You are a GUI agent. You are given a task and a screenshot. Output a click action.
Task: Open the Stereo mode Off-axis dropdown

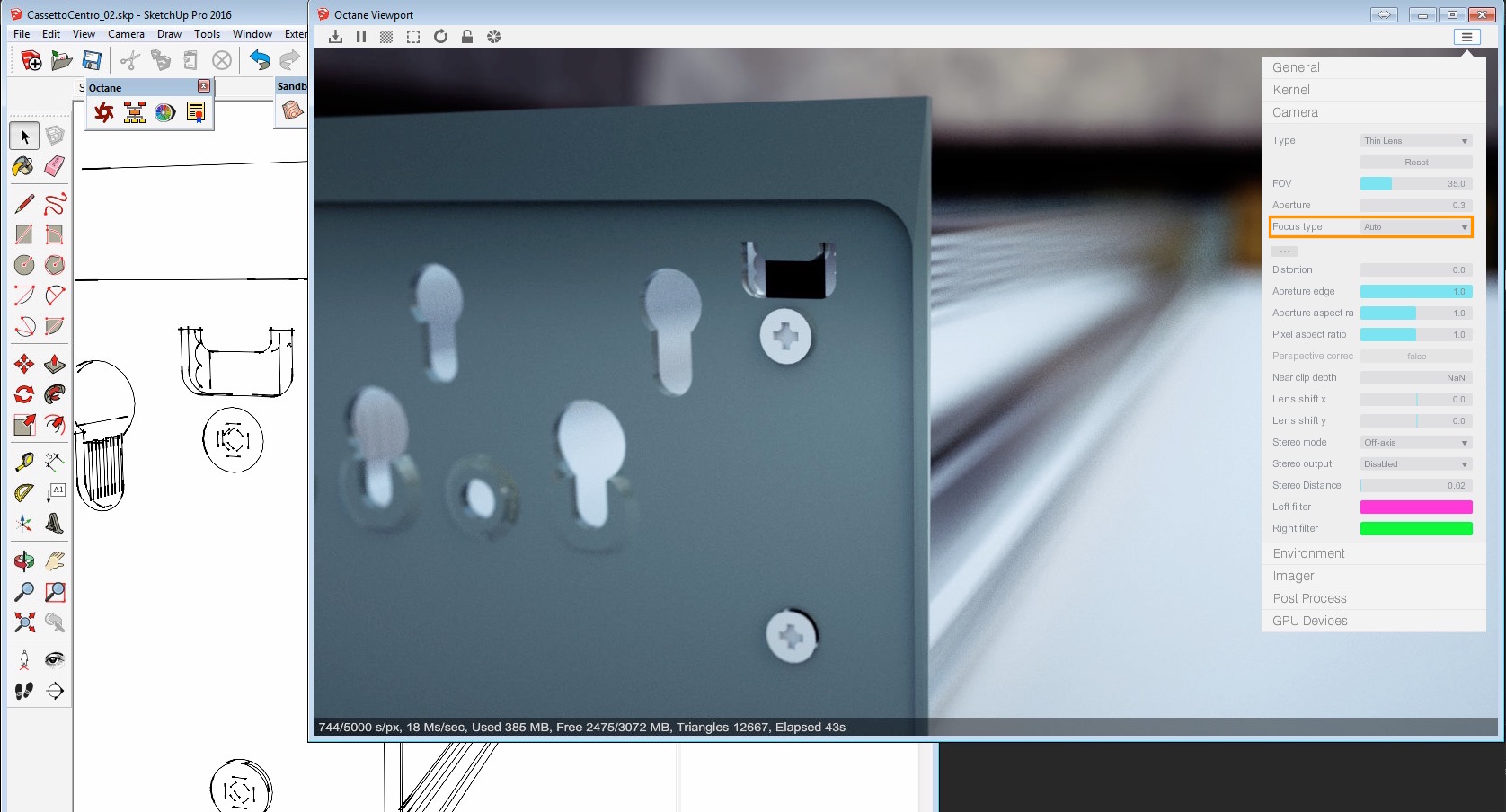point(1416,443)
